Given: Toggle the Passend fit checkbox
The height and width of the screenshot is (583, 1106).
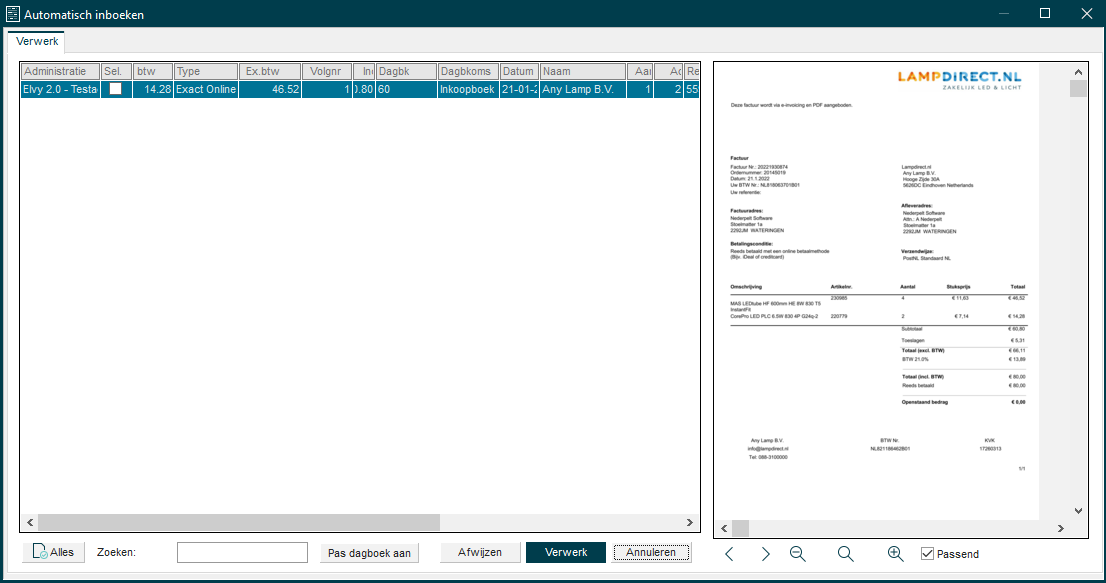Looking at the screenshot, I should pos(927,554).
